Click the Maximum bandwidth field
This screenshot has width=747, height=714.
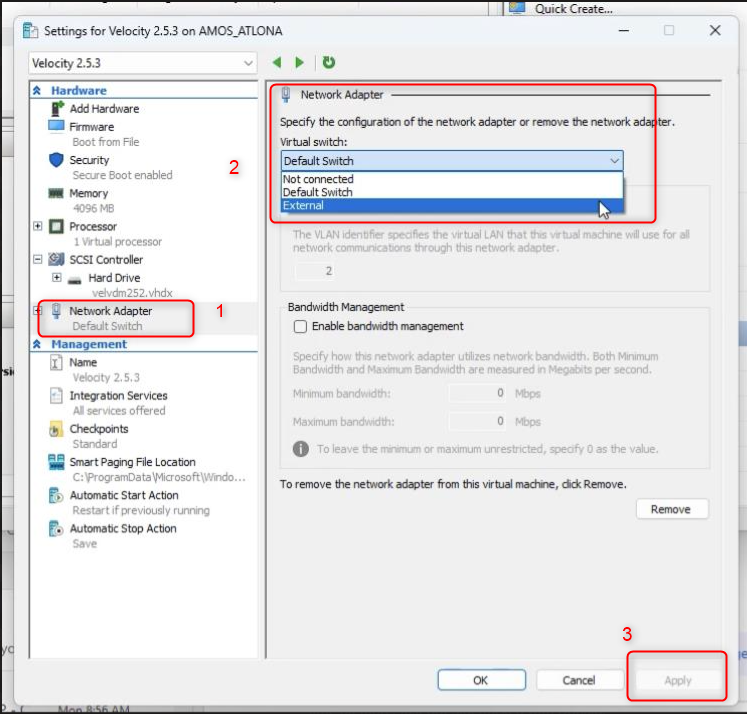point(477,422)
